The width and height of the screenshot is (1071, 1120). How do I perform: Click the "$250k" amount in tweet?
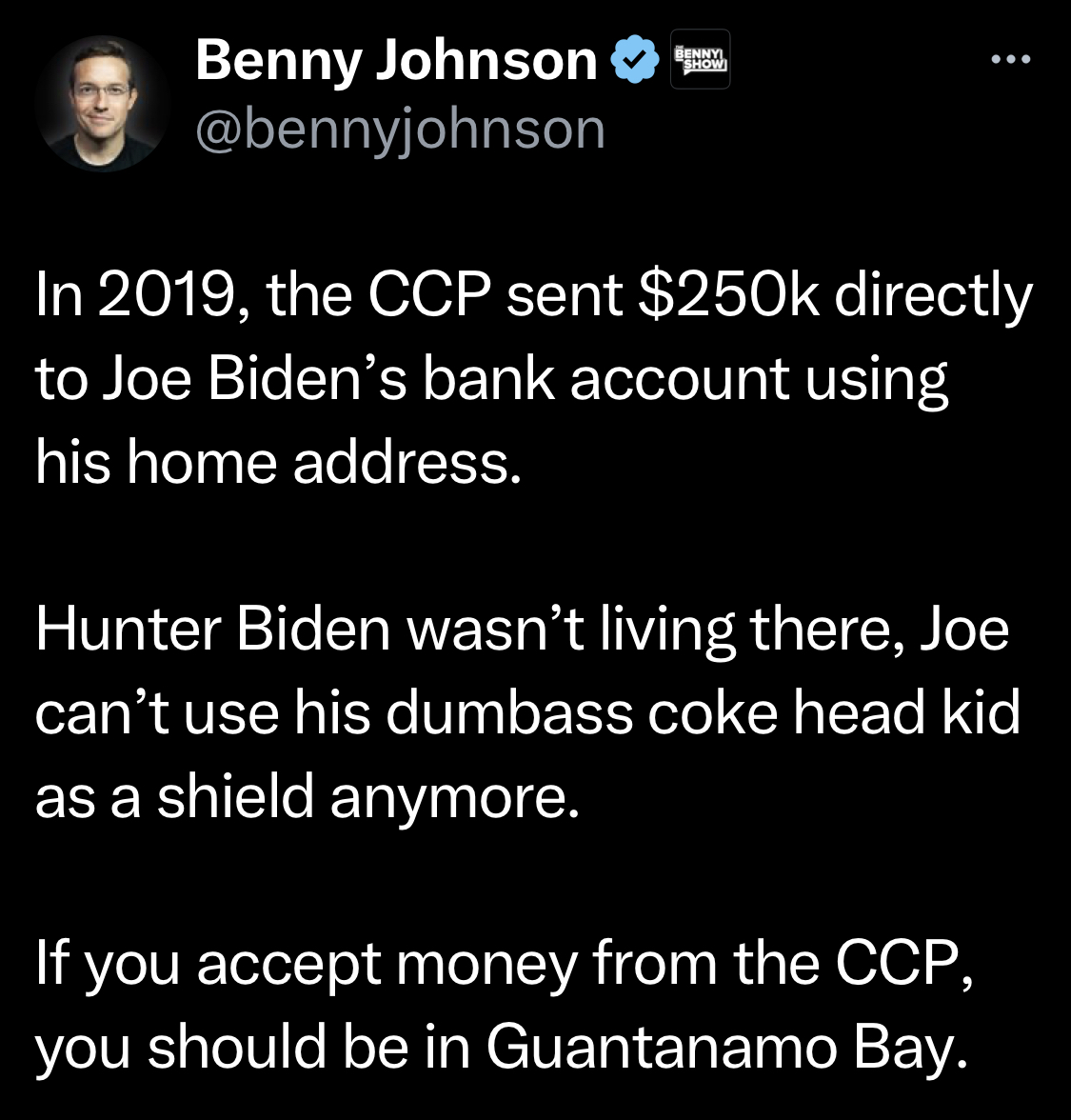[727, 296]
